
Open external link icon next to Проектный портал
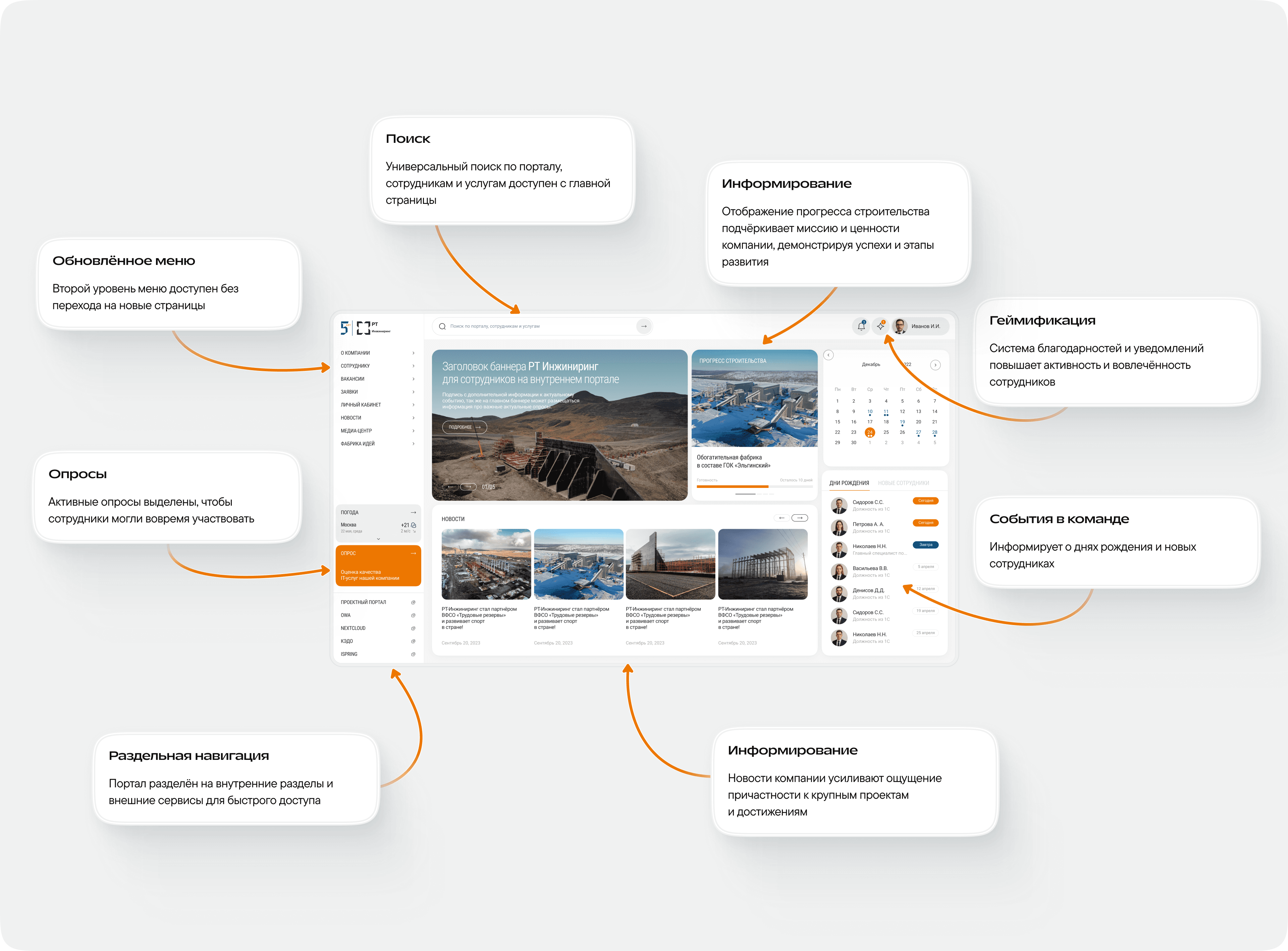tap(413, 602)
